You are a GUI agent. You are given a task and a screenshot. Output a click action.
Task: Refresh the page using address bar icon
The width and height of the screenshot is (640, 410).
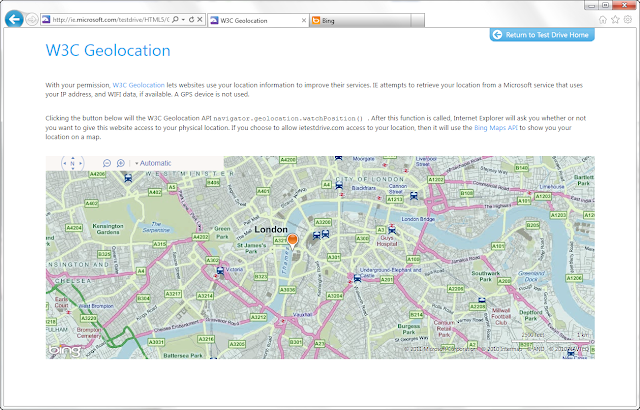pos(191,20)
